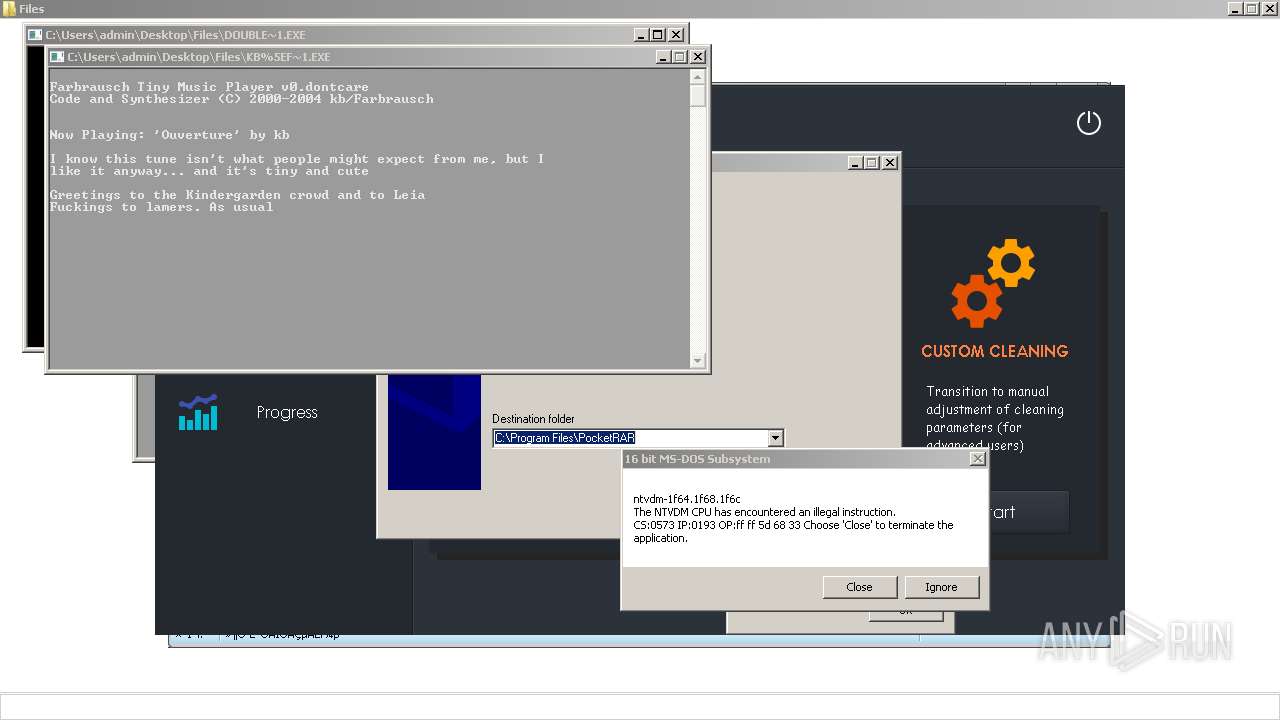Minimize the Files main window
This screenshot has height=720, width=1280.
[x=1235, y=8]
